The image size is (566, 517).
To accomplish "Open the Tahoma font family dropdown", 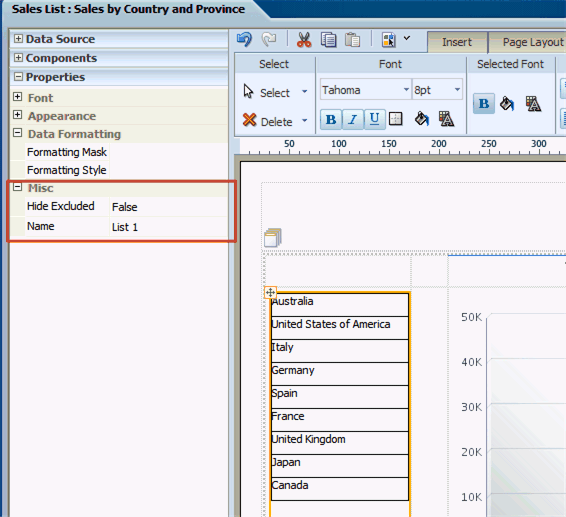I will 406,90.
